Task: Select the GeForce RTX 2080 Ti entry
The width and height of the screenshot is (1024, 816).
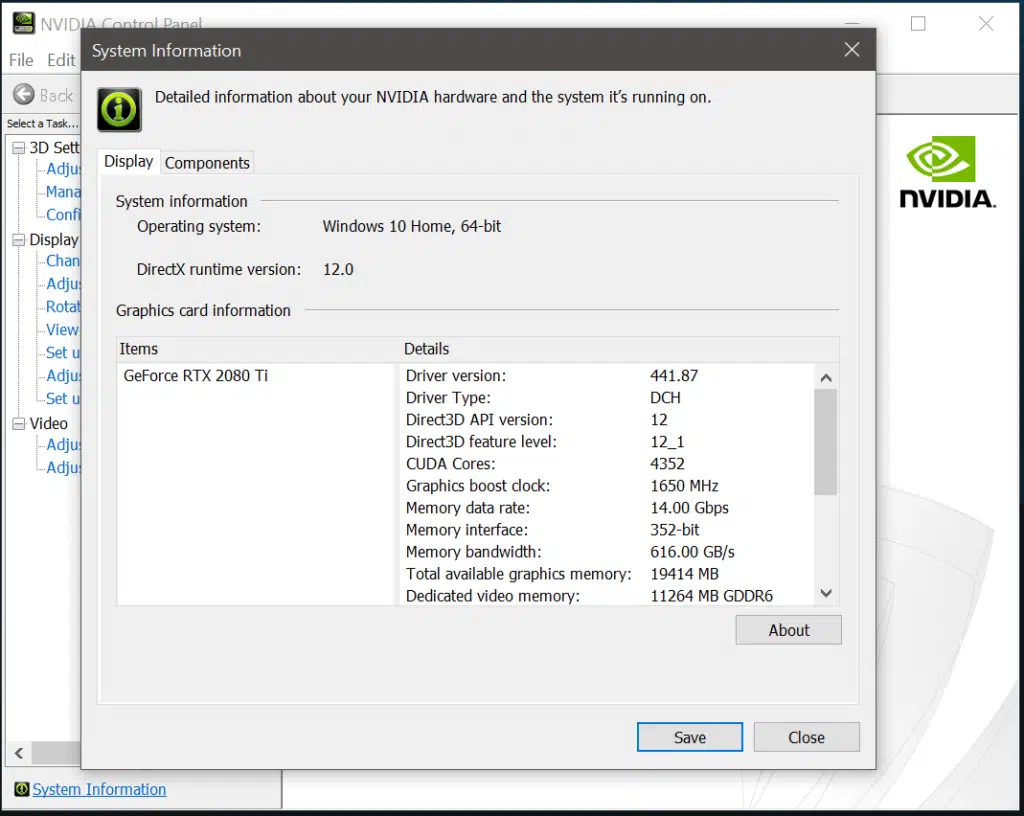Action: [196, 375]
